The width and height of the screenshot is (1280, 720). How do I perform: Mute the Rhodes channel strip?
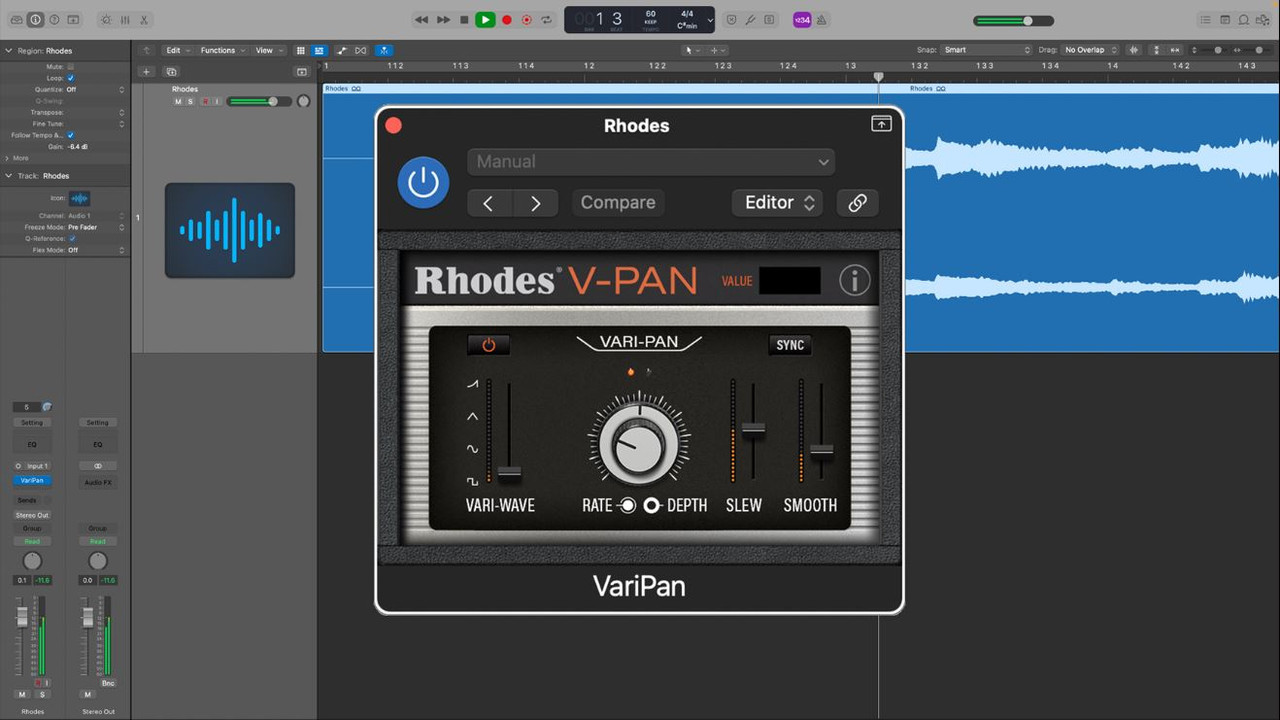pos(22,694)
